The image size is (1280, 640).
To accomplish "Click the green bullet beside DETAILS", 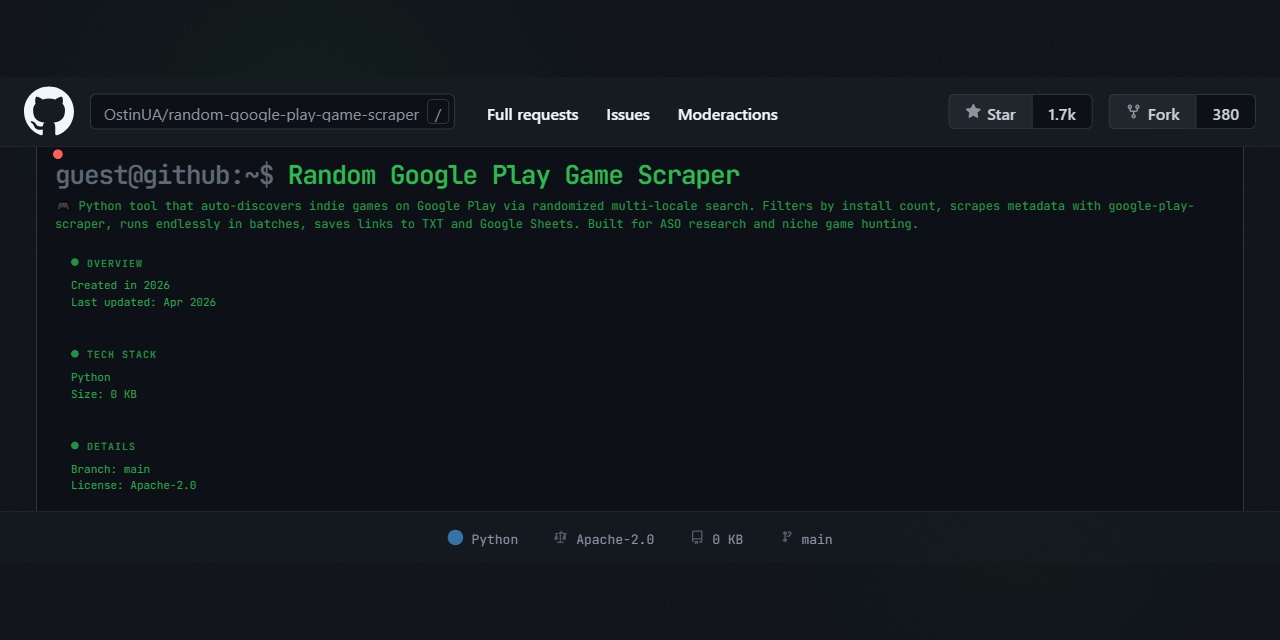I will (75, 445).
